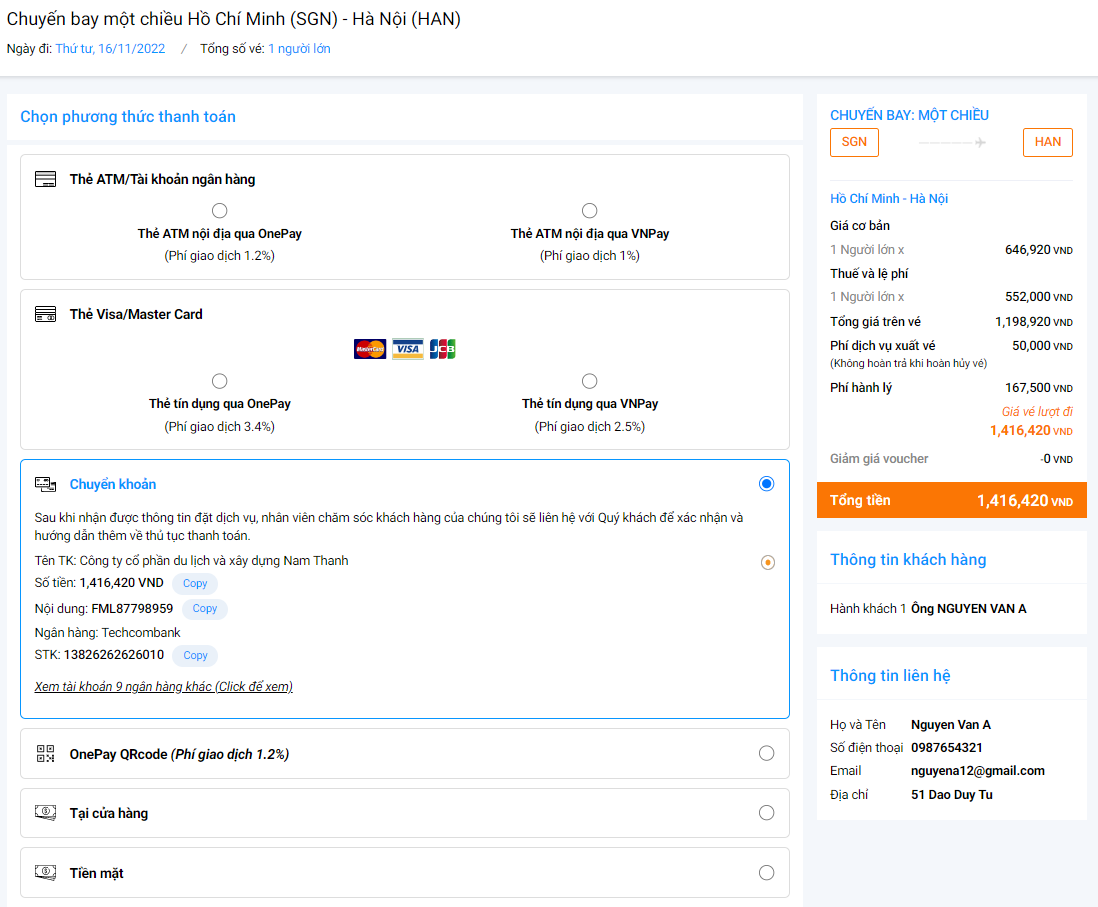Click the Chuyển khoản bank transfer icon
Screen dimensions: 1098x907
coord(45,484)
